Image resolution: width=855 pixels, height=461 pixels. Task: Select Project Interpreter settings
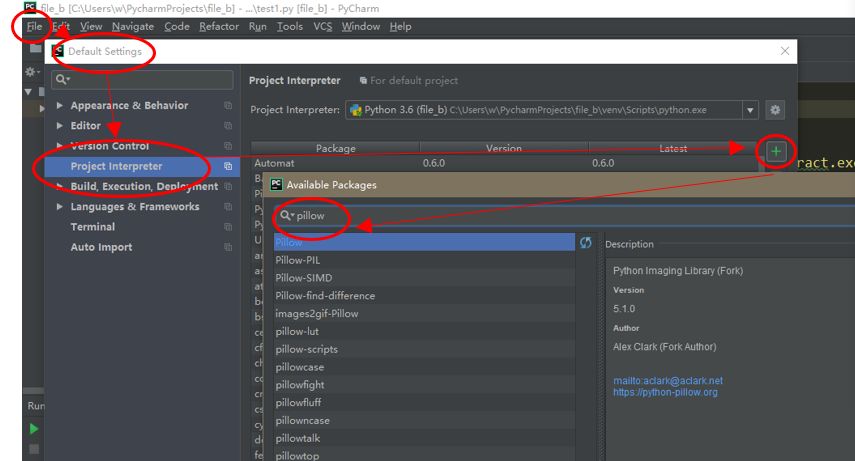point(116,166)
